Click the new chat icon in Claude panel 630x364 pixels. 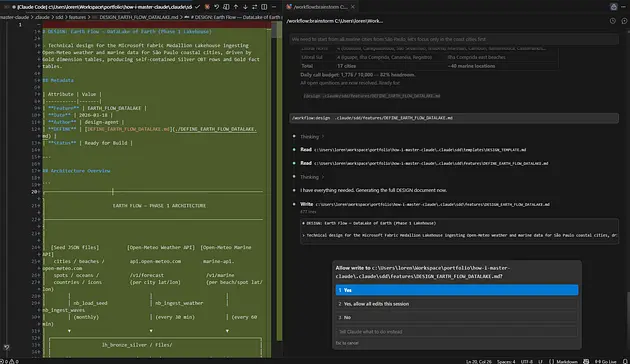624,21
